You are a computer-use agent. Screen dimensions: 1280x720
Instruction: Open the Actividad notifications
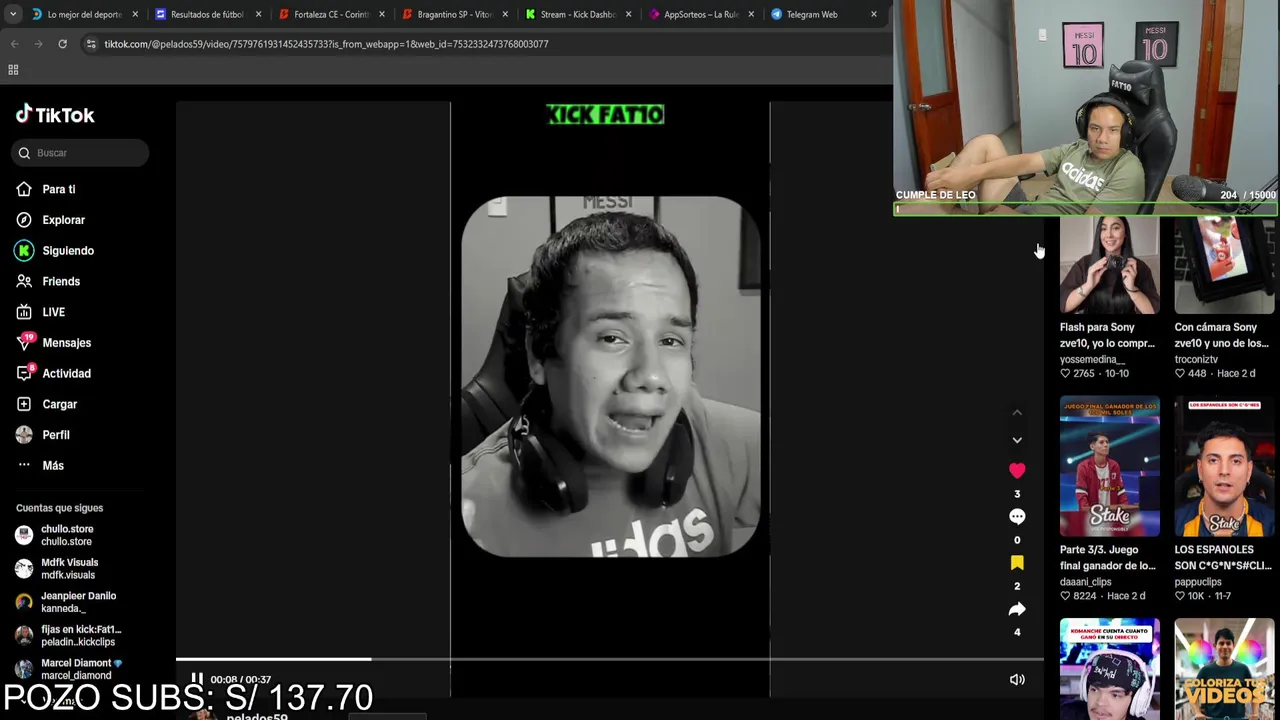pyautogui.click(x=67, y=374)
